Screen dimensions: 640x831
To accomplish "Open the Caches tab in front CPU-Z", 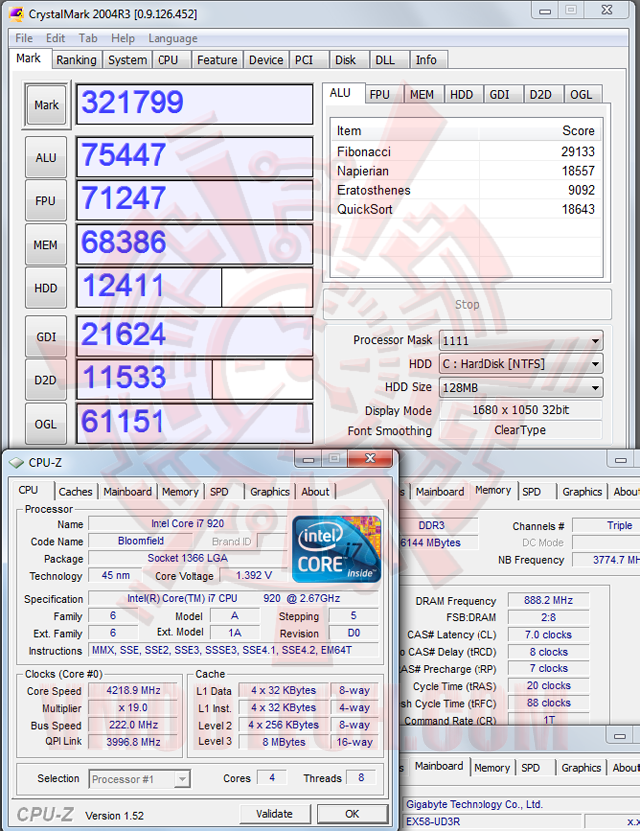I will [75, 491].
